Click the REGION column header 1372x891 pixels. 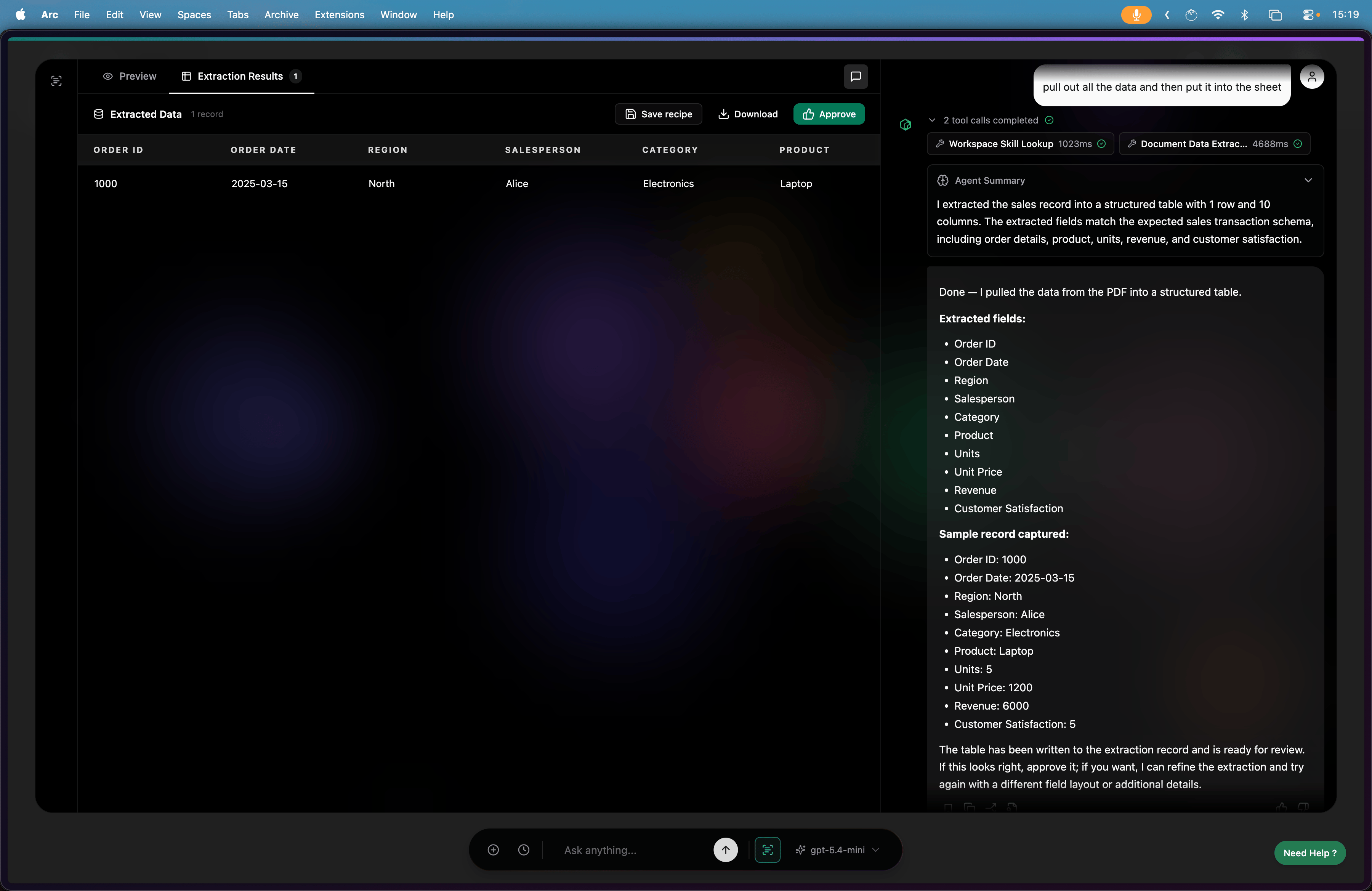point(387,150)
